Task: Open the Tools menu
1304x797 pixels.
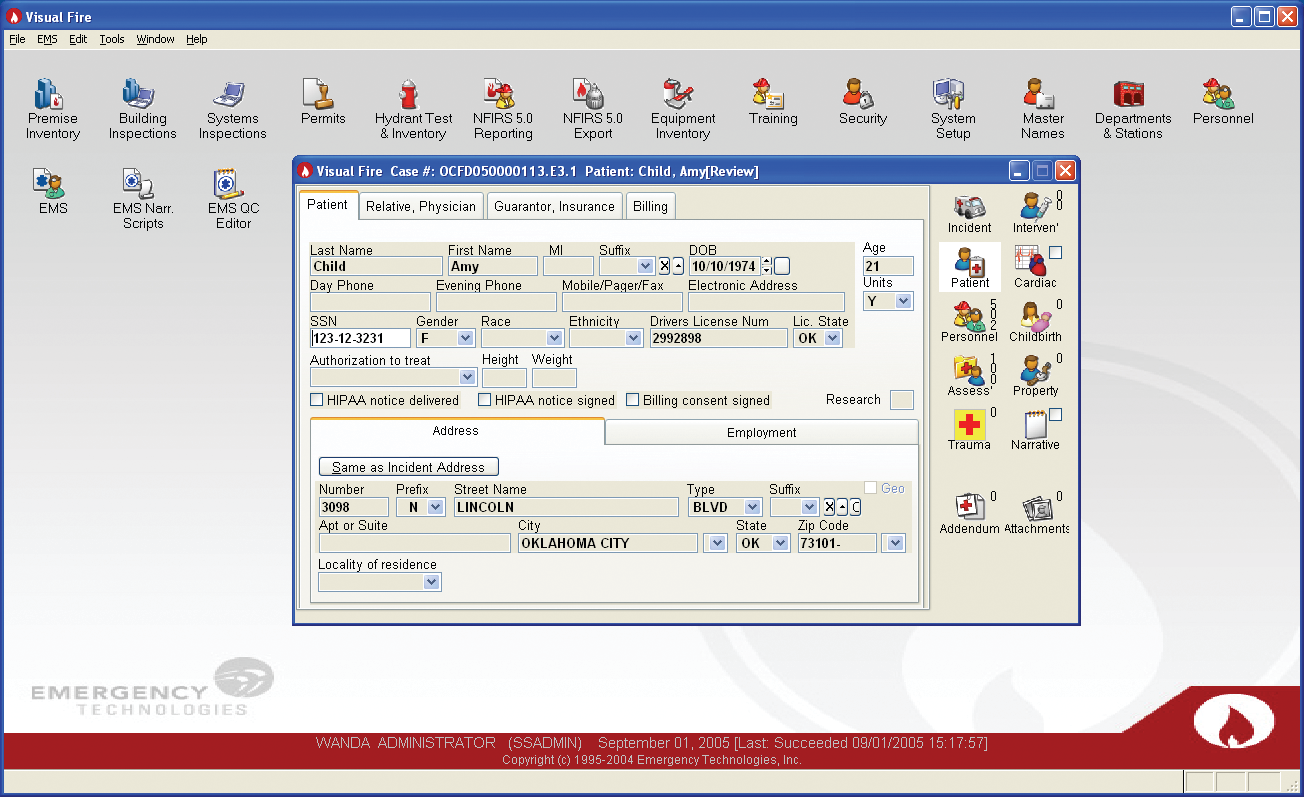Action: click(112, 39)
